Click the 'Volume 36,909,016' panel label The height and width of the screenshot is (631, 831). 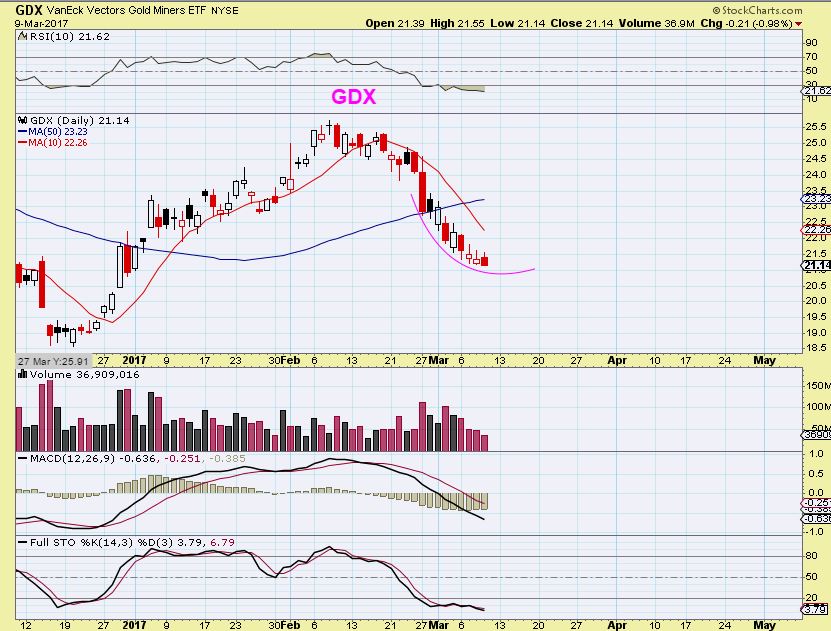[x=84, y=374]
